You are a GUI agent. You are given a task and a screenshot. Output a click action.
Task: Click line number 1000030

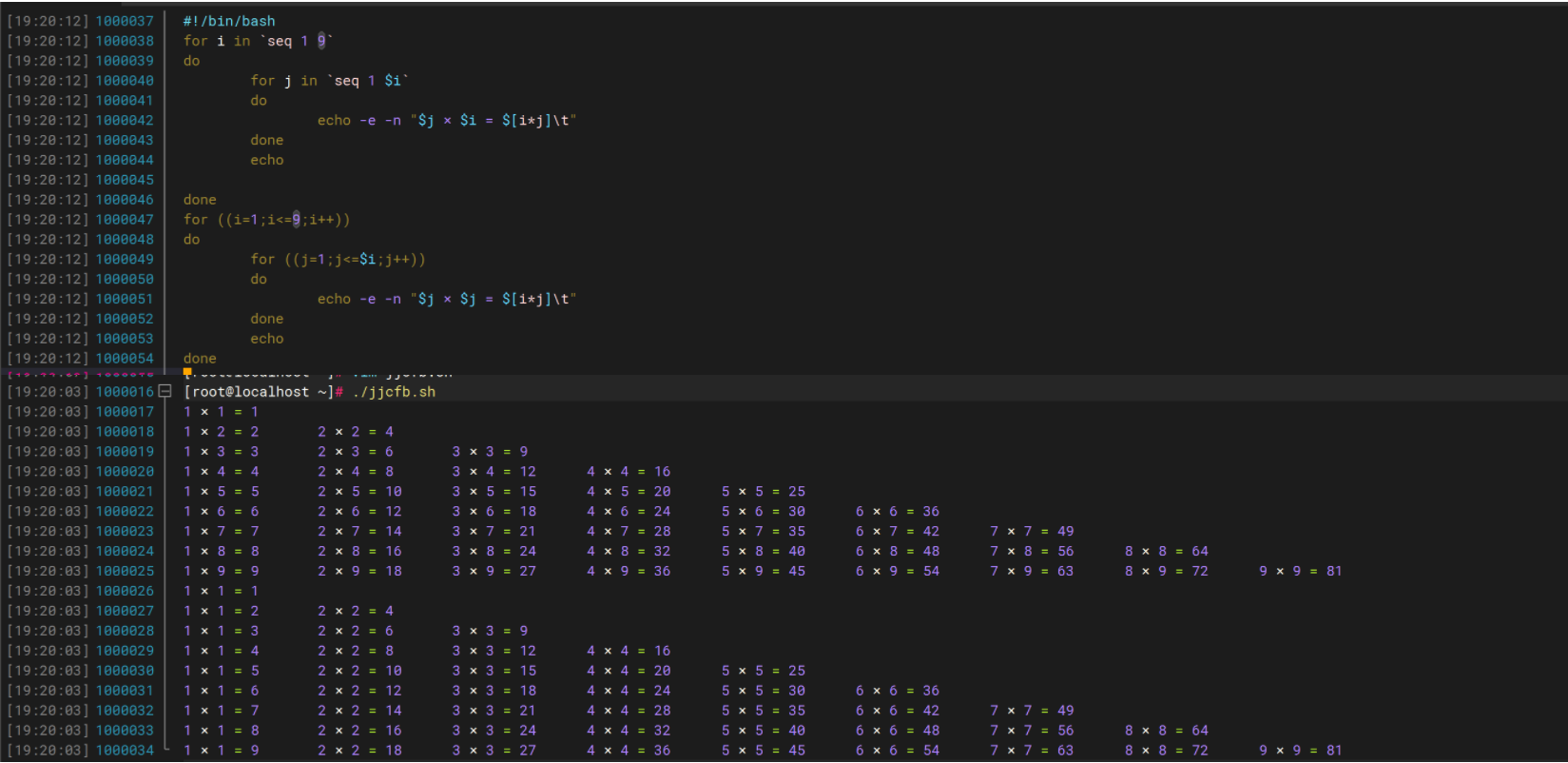pos(125,671)
